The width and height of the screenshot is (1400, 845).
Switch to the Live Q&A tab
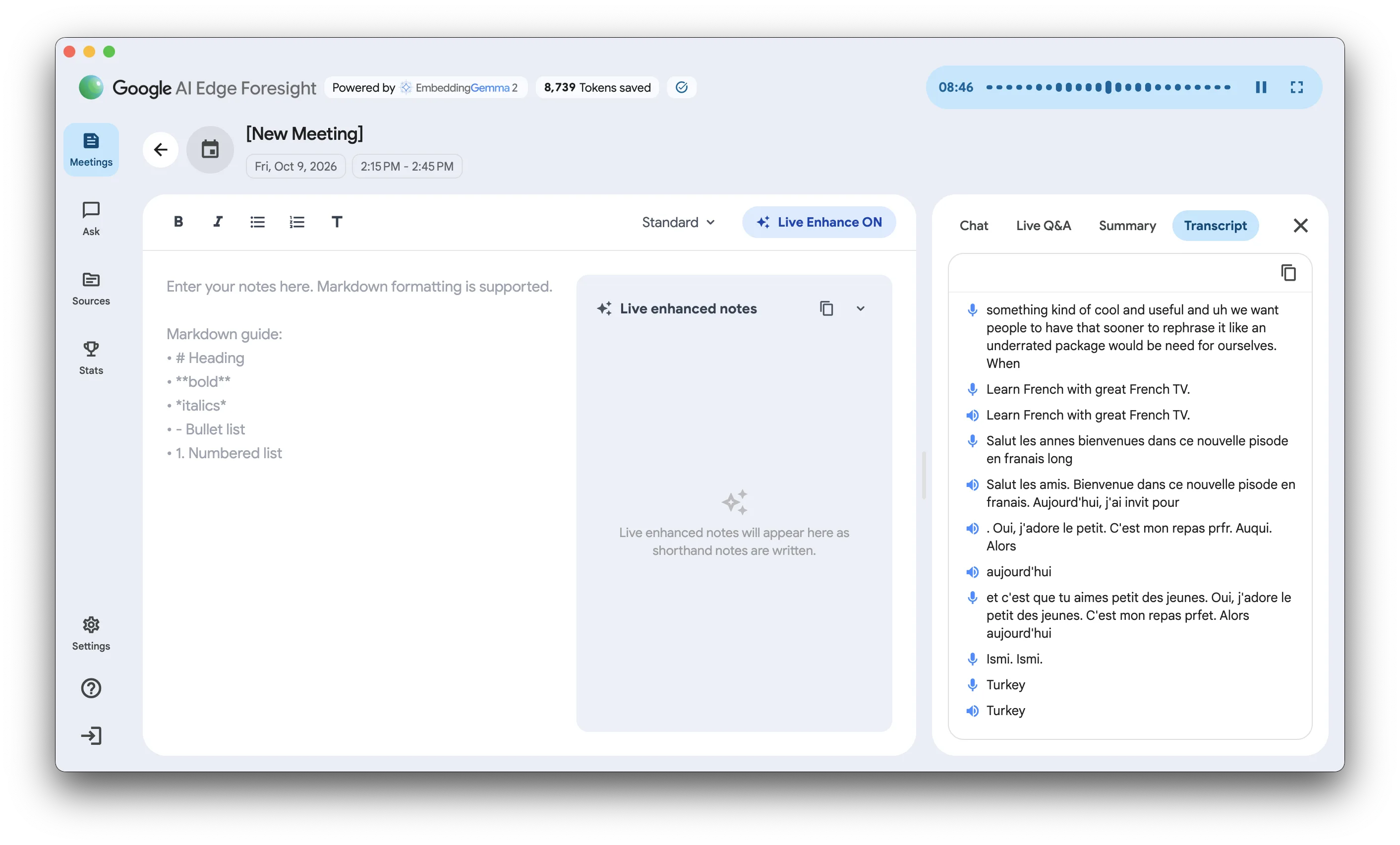click(1043, 226)
